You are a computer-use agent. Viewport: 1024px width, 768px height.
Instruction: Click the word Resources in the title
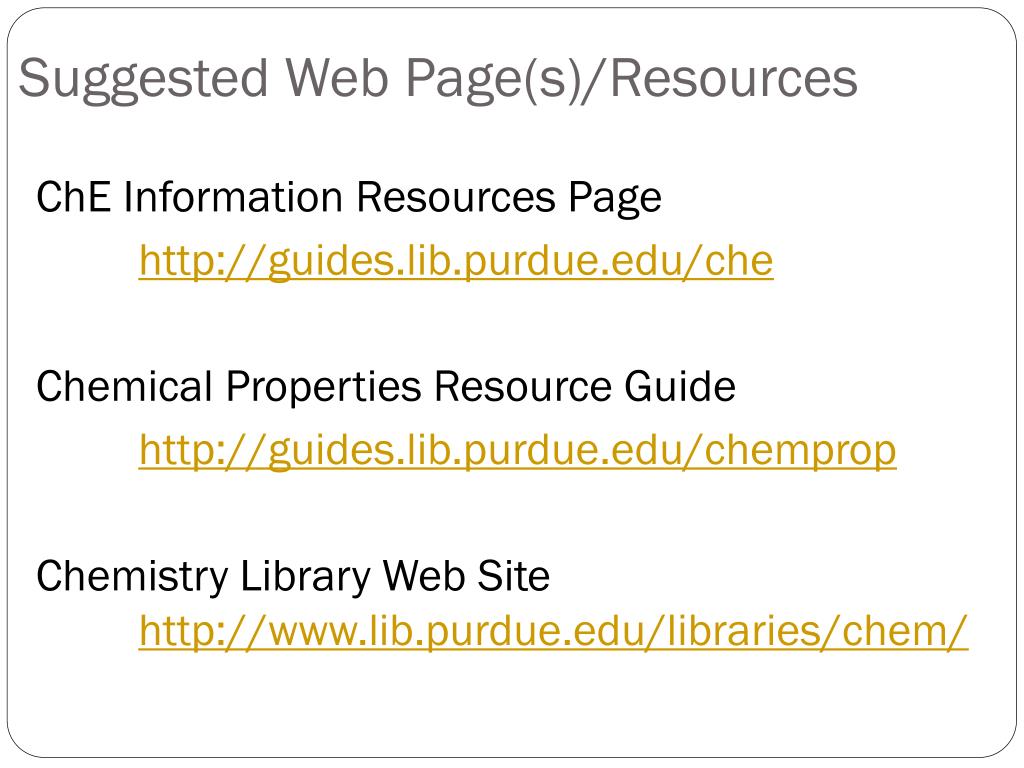pyautogui.click(x=733, y=78)
